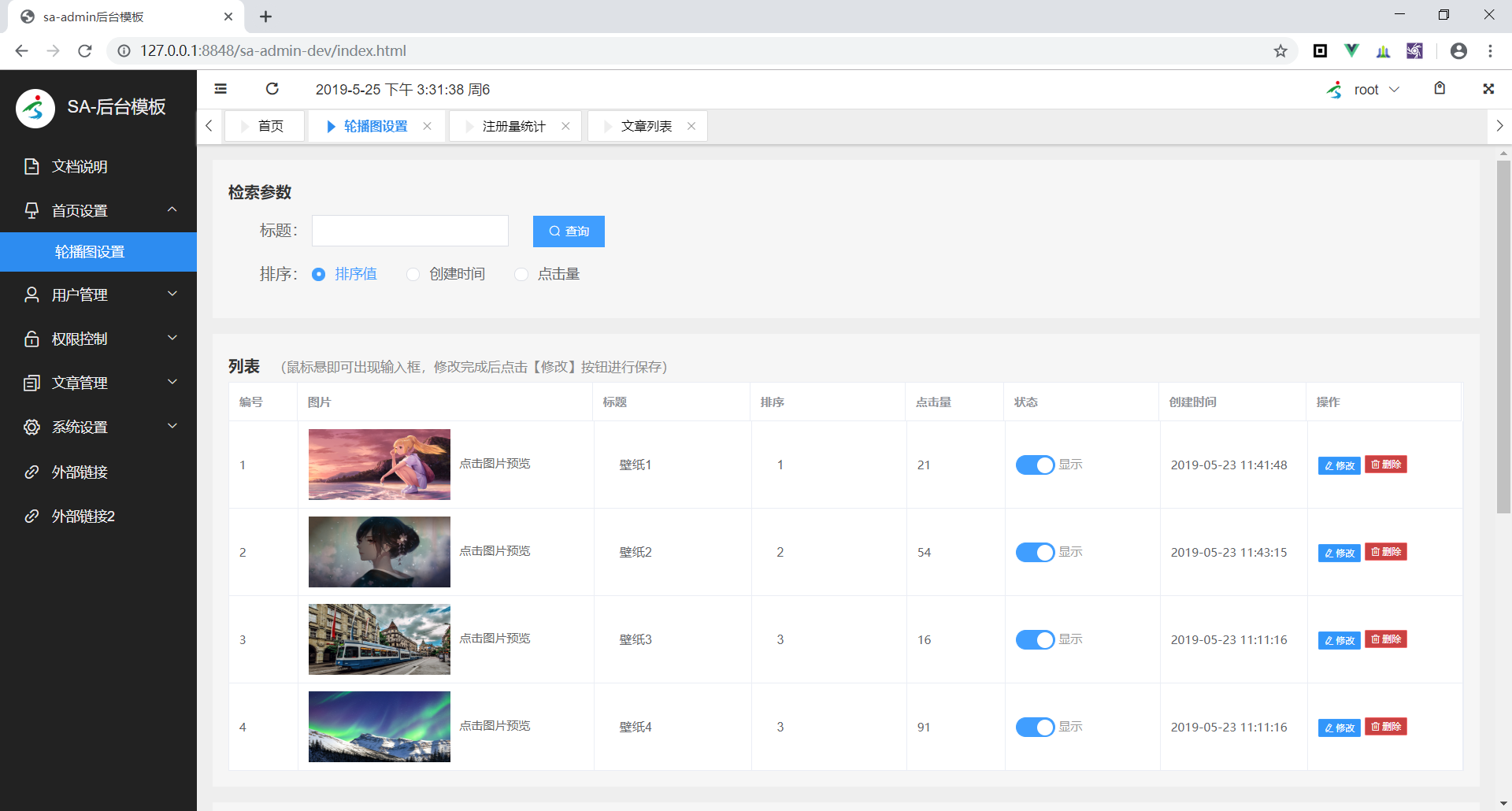Click the root user avatar icon

click(1334, 90)
